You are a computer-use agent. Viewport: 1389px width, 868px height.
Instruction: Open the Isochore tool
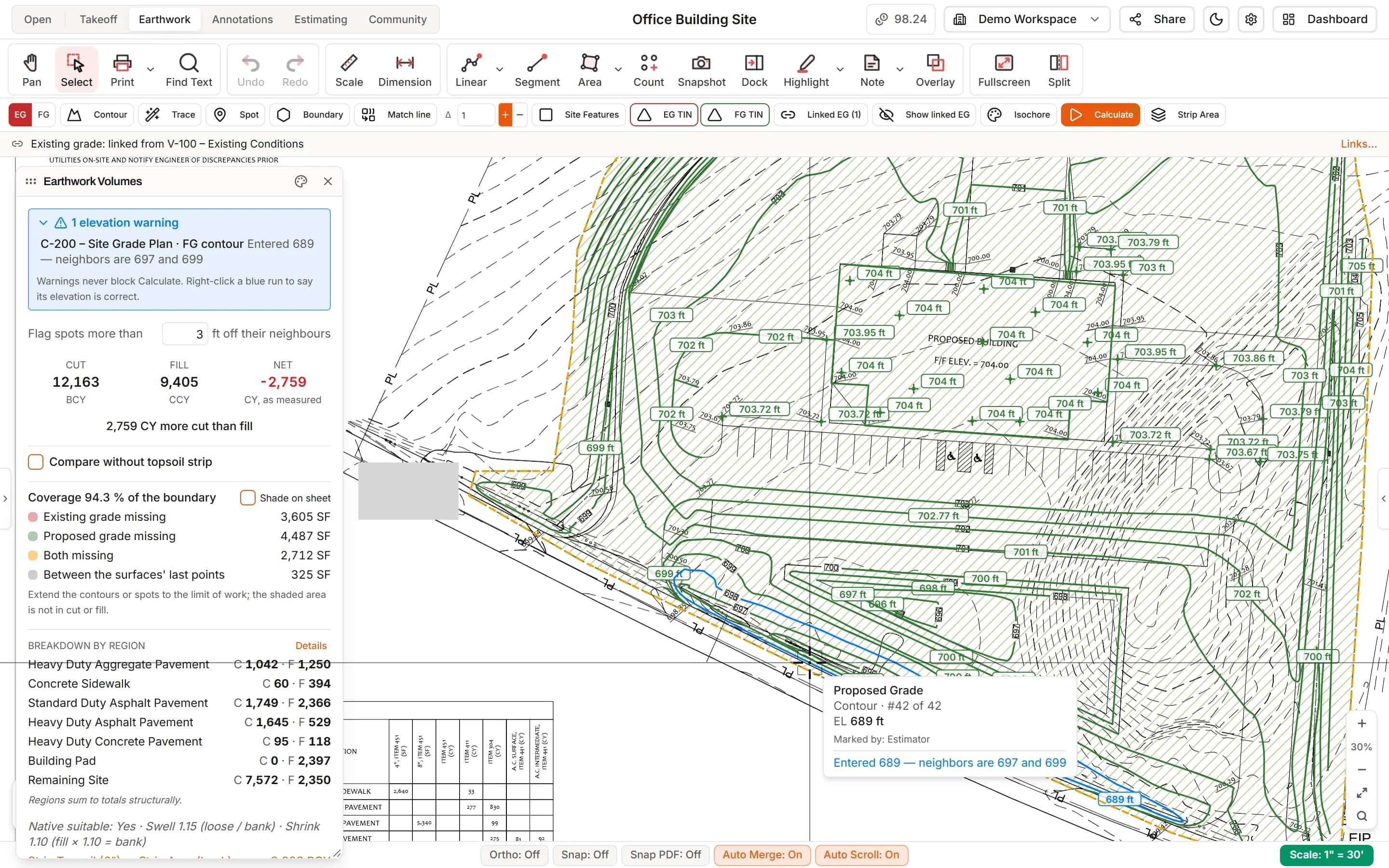(x=1019, y=115)
